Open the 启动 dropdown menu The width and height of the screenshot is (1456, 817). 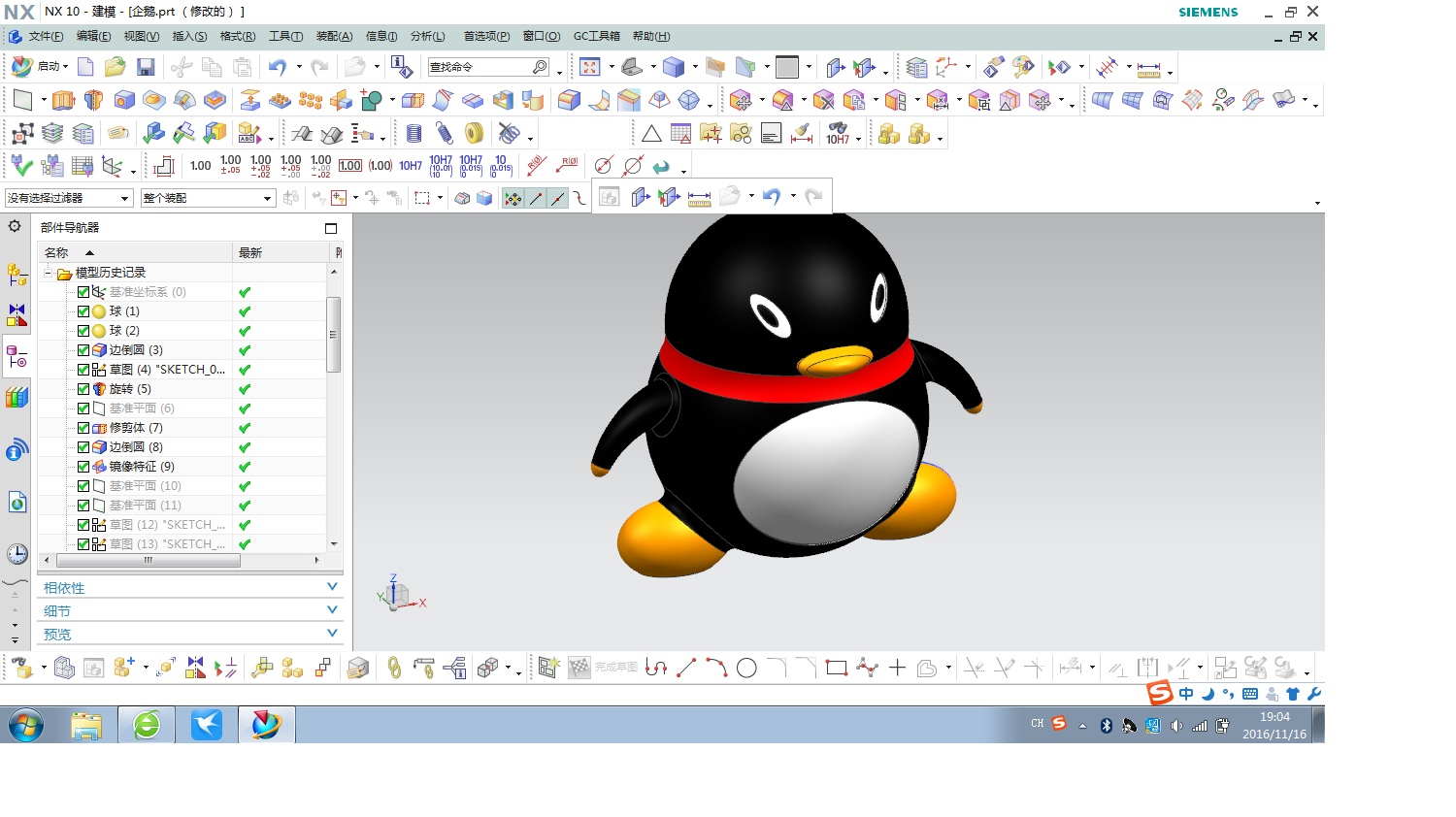coord(40,67)
